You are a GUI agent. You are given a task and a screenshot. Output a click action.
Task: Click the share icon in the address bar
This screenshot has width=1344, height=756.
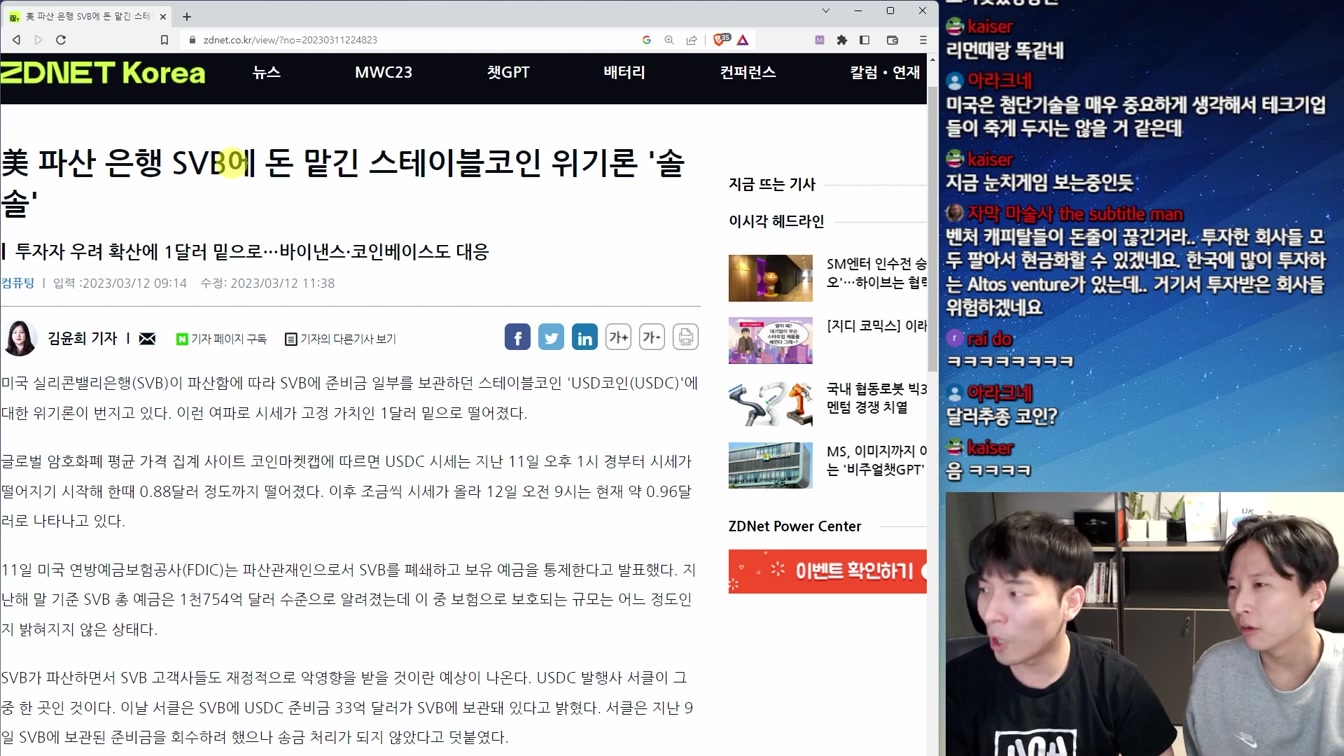click(x=691, y=40)
